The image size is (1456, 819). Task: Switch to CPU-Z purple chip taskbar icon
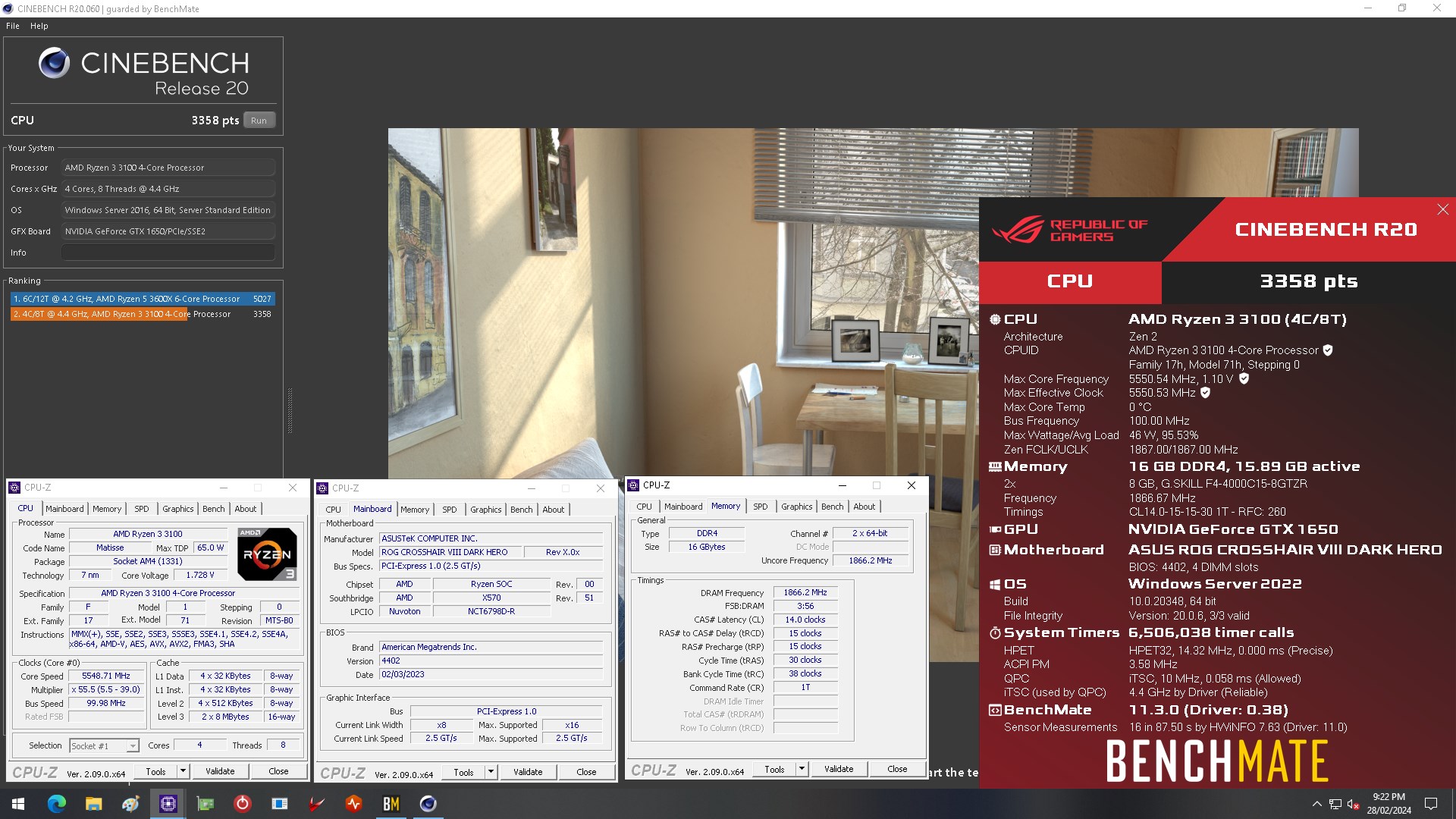click(x=168, y=804)
